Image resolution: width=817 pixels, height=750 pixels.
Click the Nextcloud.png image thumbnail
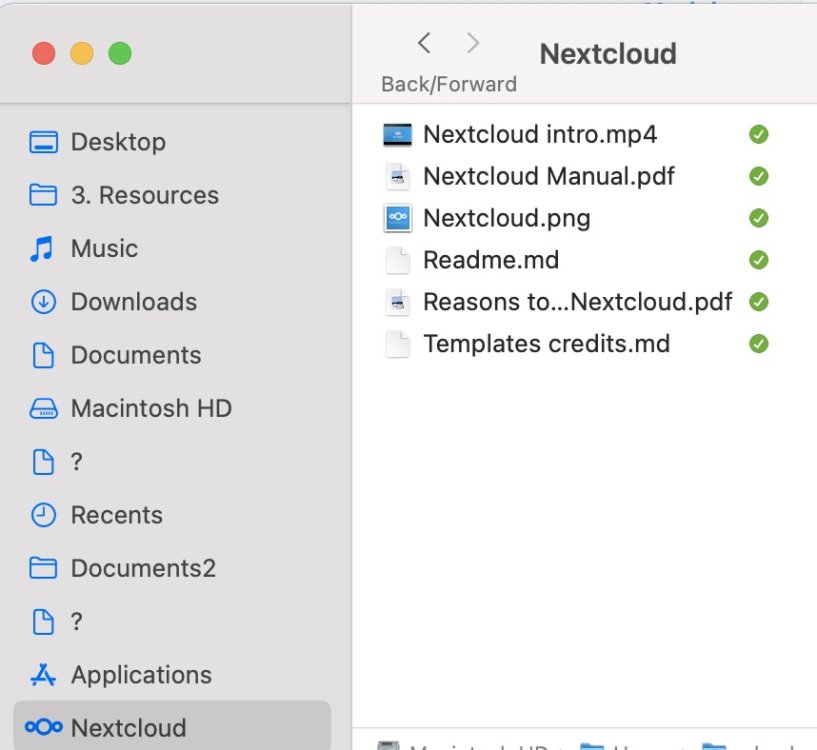click(x=398, y=218)
